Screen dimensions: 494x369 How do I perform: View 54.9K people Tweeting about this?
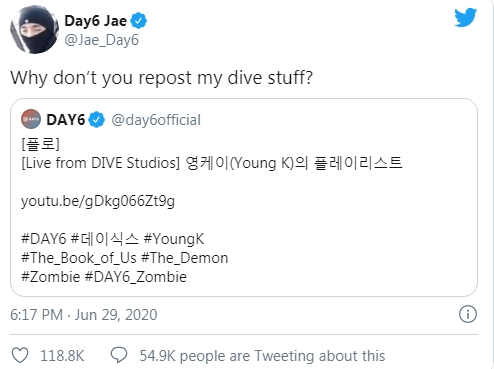(x=262, y=356)
